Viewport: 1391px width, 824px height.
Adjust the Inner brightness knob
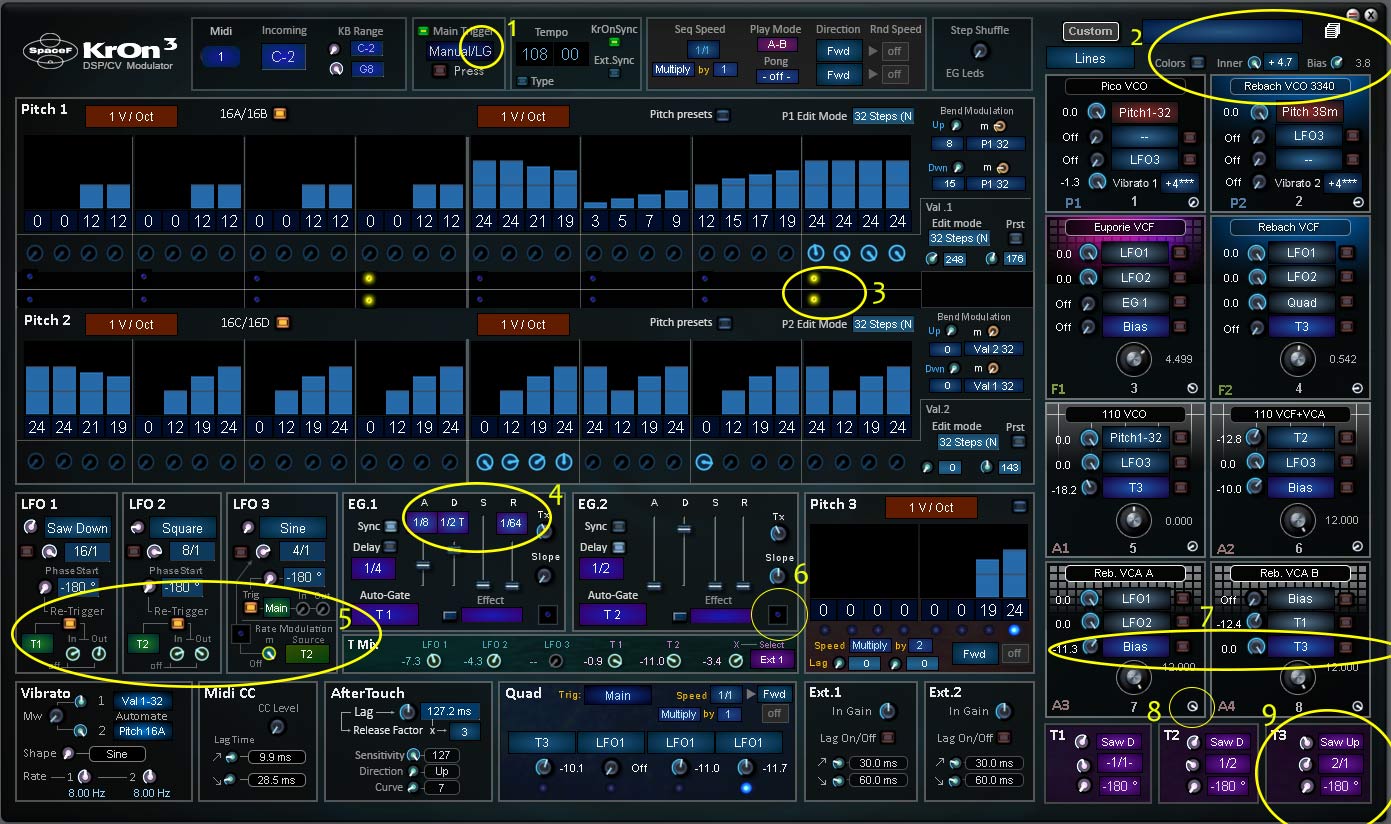click(x=1254, y=63)
